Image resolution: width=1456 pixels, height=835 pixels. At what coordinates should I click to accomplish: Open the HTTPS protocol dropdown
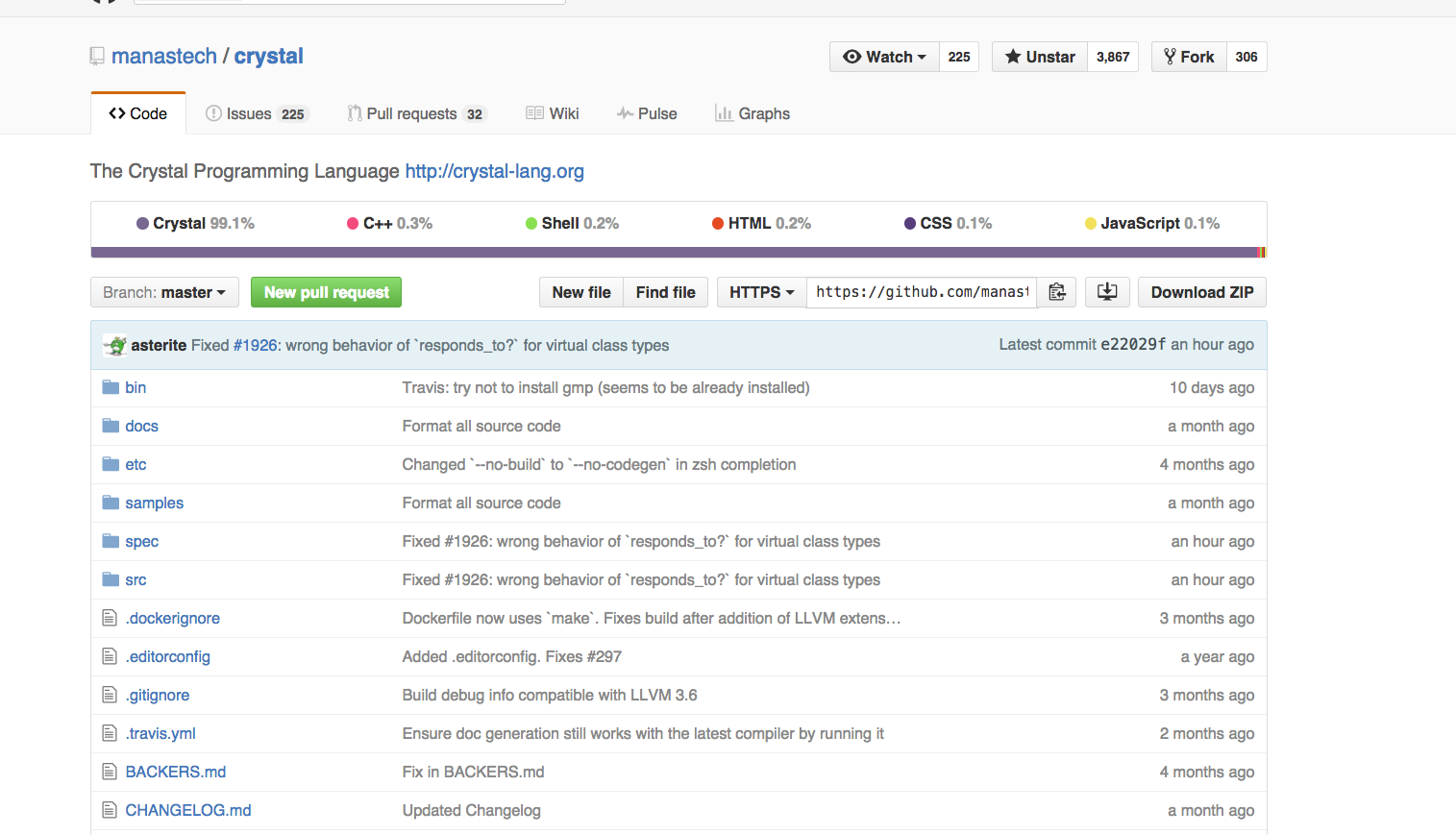coord(762,292)
